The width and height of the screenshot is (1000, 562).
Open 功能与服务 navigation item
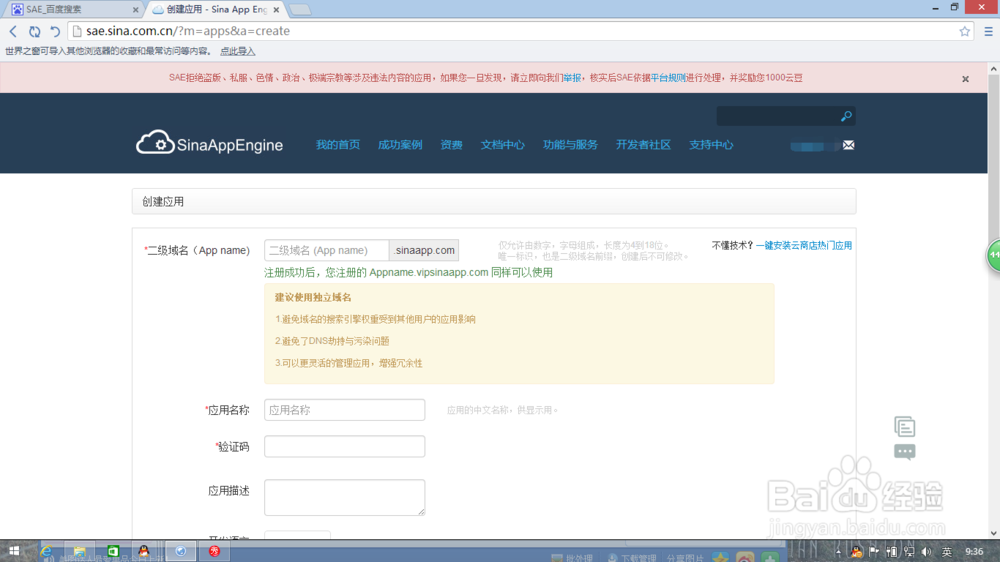[x=570, y=145]
